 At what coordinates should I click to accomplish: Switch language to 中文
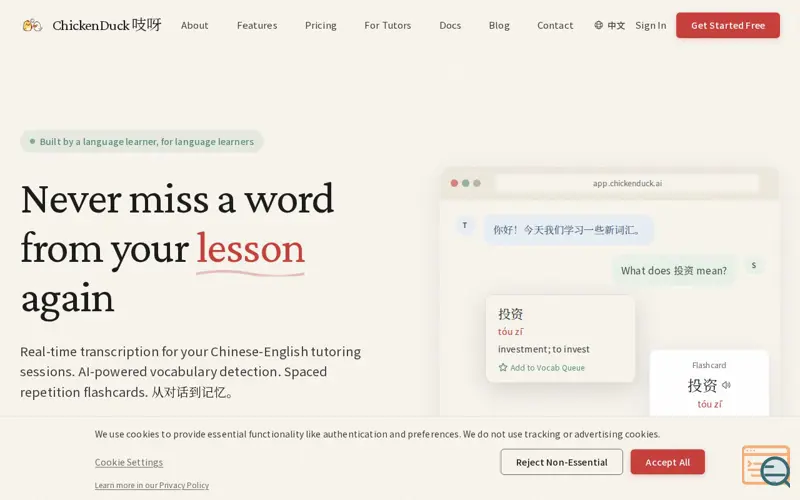pyautogui.click(x=616, y=25)
